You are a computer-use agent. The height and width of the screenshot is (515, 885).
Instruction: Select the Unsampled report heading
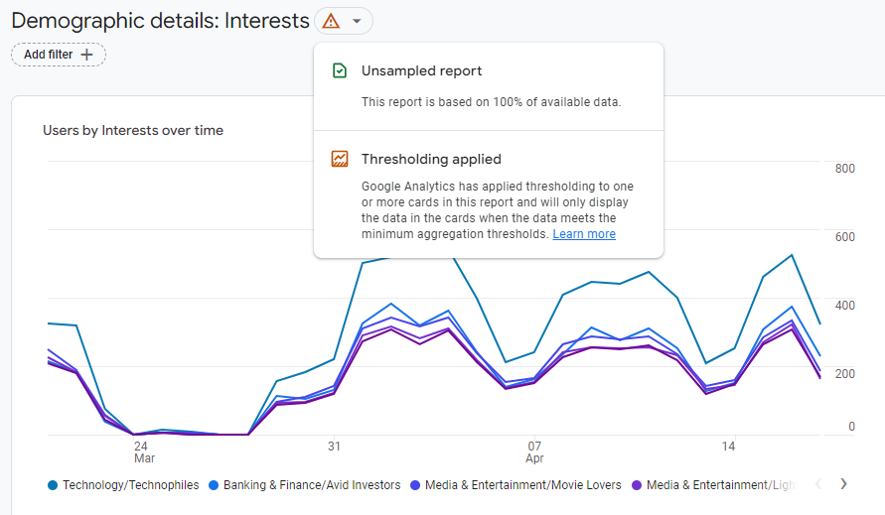422,71
